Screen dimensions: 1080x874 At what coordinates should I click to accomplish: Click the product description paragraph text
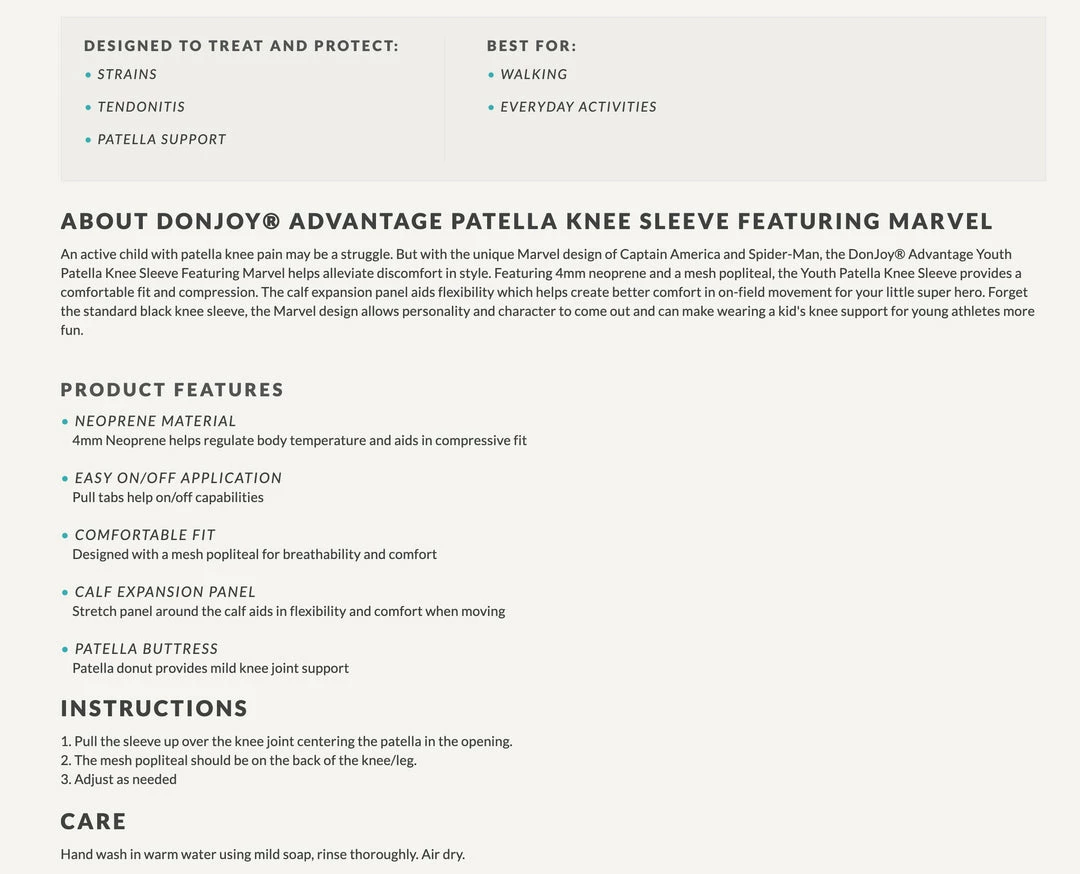(x=546, y=292)
